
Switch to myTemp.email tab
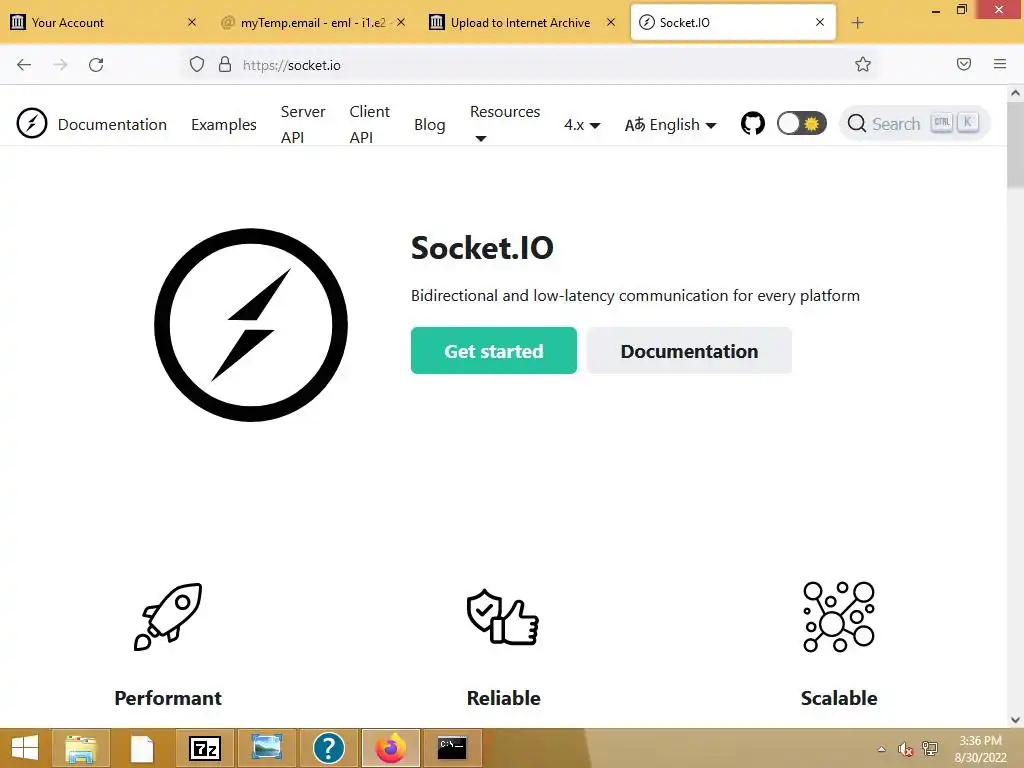point(313,22)
